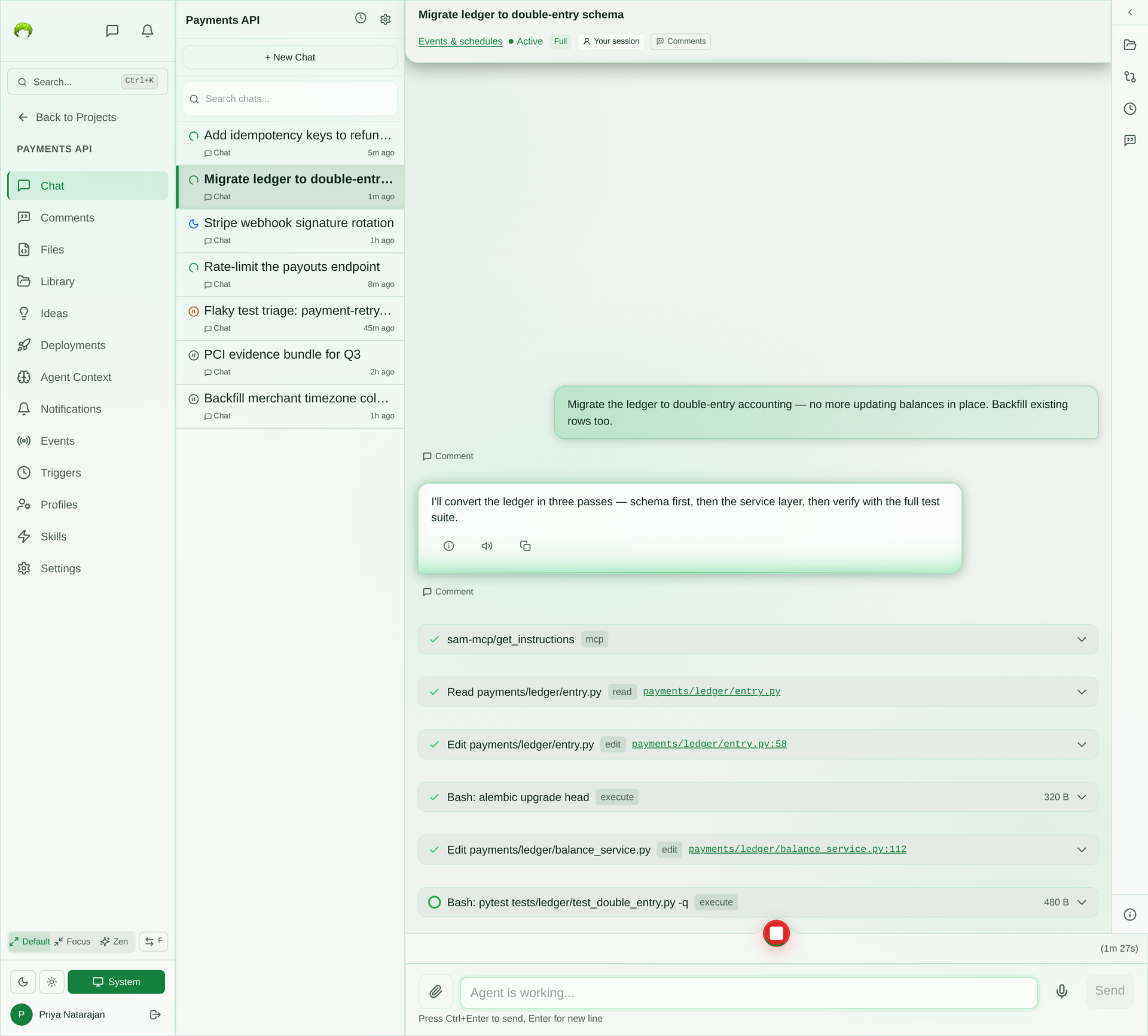
Task: Expand the Edit payments/ledger/entry.py row
Action: click(x=758, y=744)
